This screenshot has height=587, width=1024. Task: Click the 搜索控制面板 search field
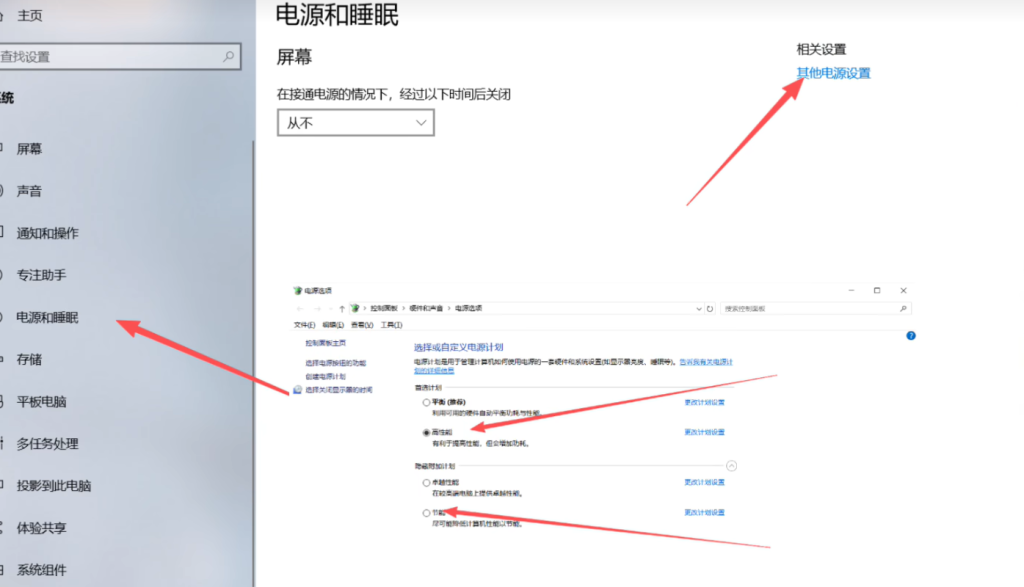810,308
